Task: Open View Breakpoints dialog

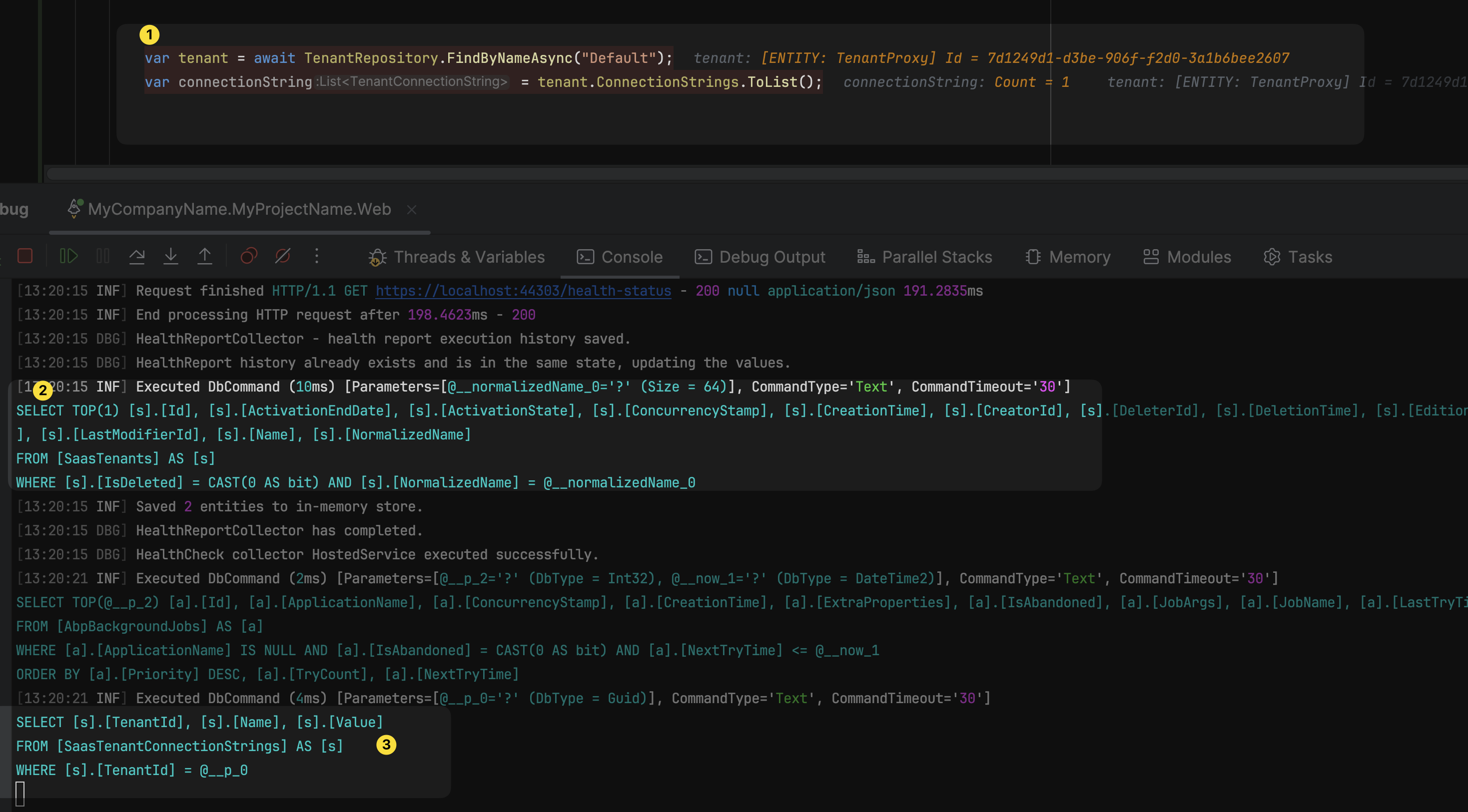Action: tap(249, 256)
